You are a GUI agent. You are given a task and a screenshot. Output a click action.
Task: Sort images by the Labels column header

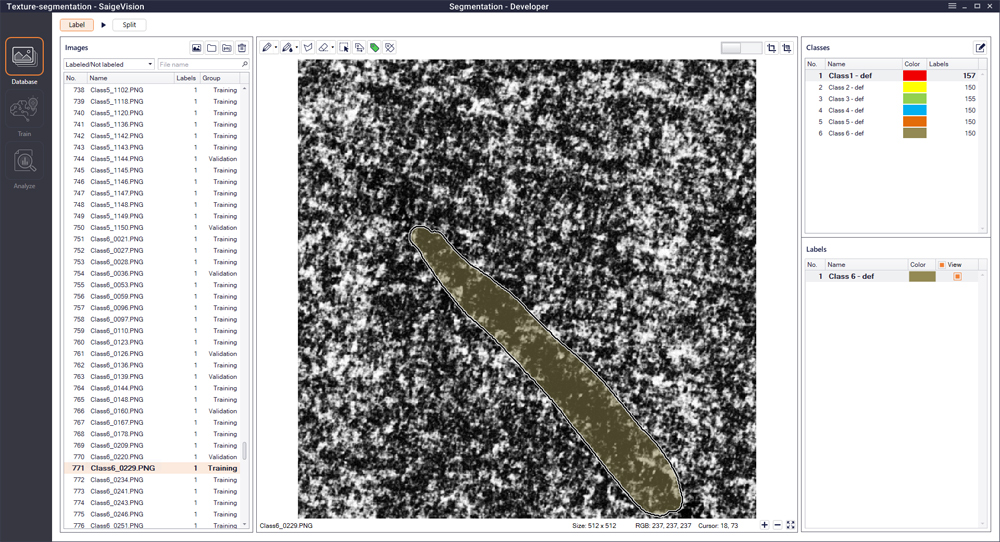coord(186,78)
